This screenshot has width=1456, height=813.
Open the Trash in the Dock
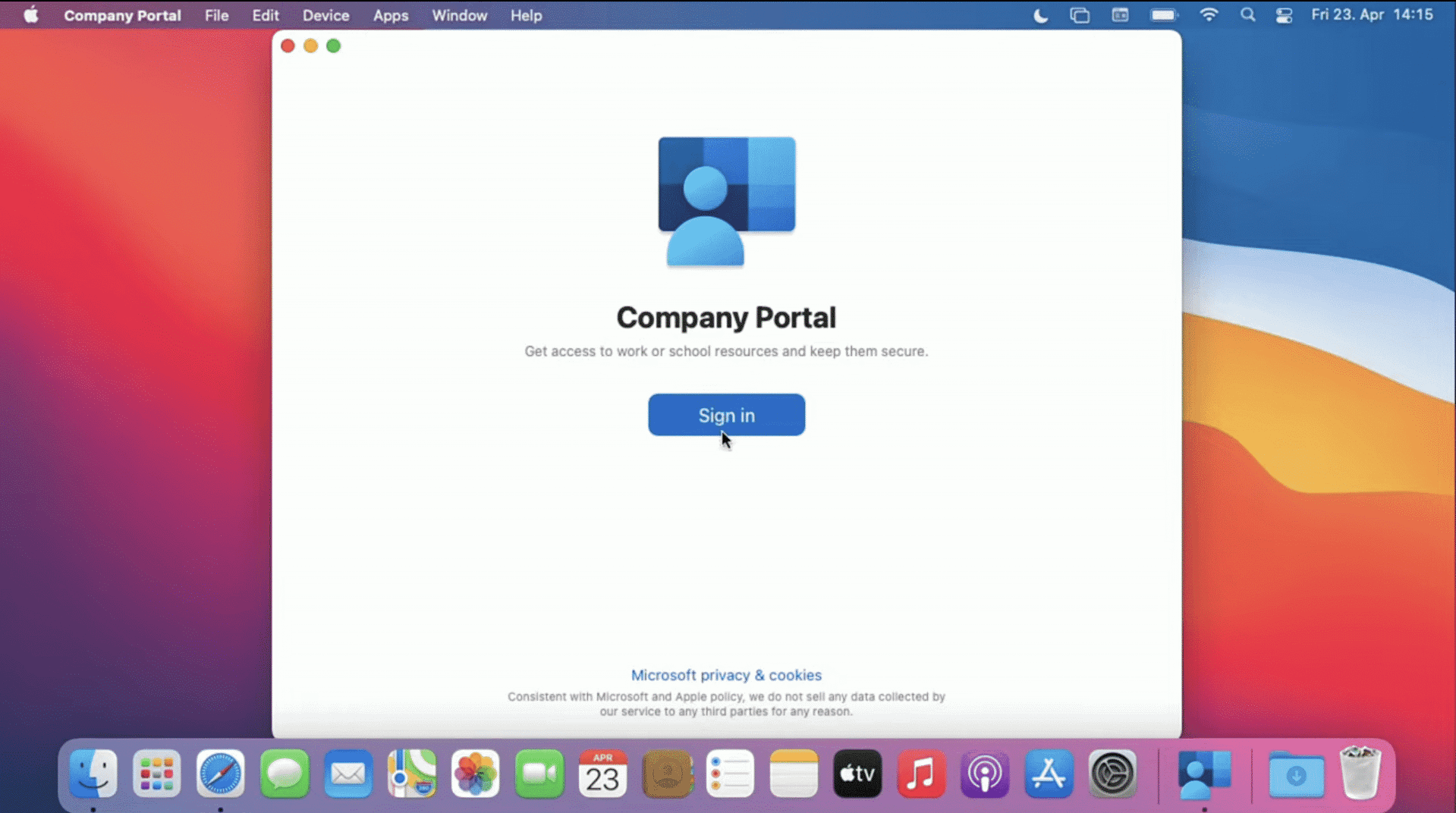click(1360, 774)
